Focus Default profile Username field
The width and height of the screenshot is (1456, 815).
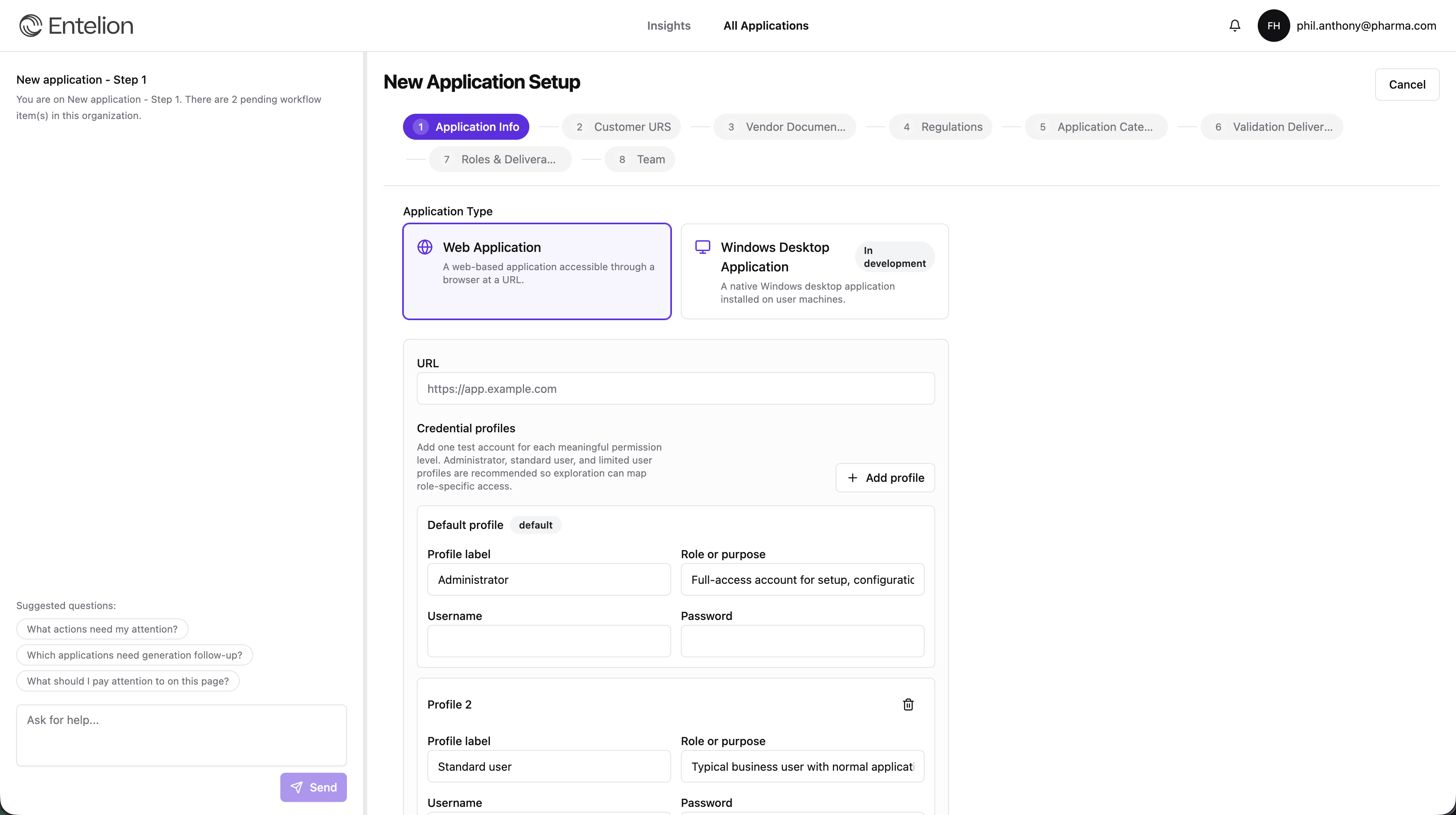(x=549, y=641)
